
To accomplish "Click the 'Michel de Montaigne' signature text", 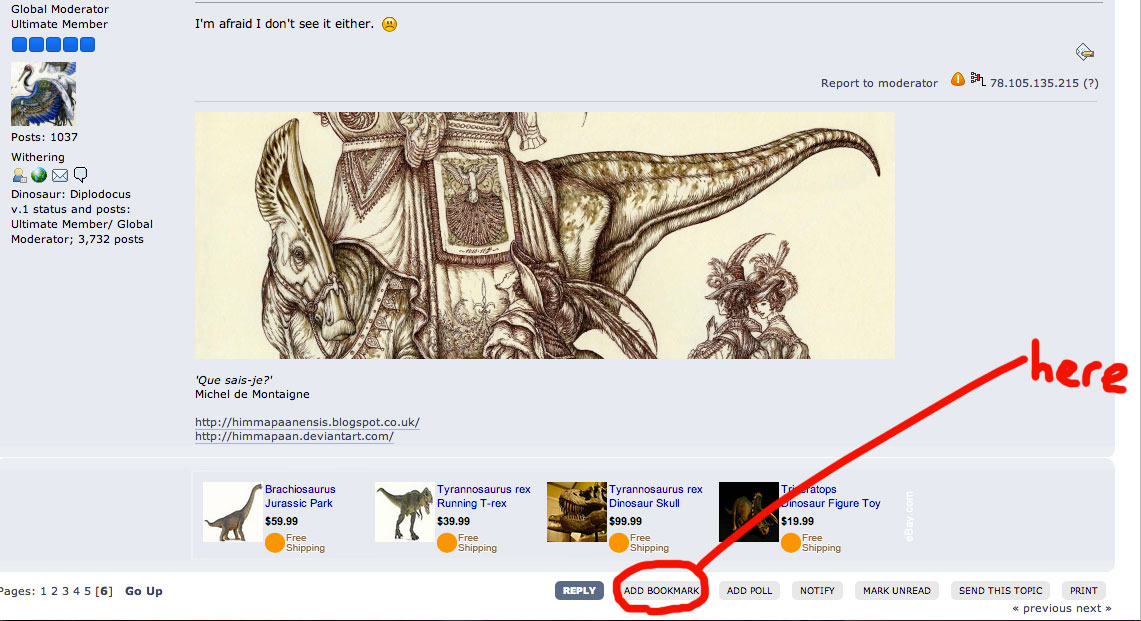I will point(253,394).
